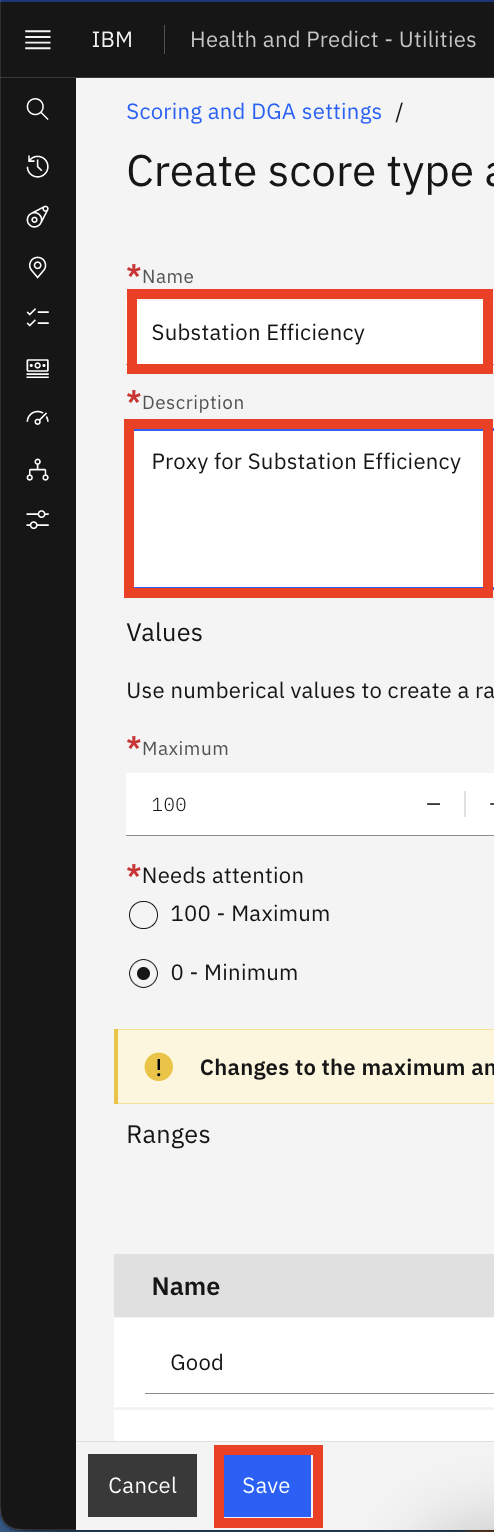Open the gauge meter icon in sidebar

point(38,418)
